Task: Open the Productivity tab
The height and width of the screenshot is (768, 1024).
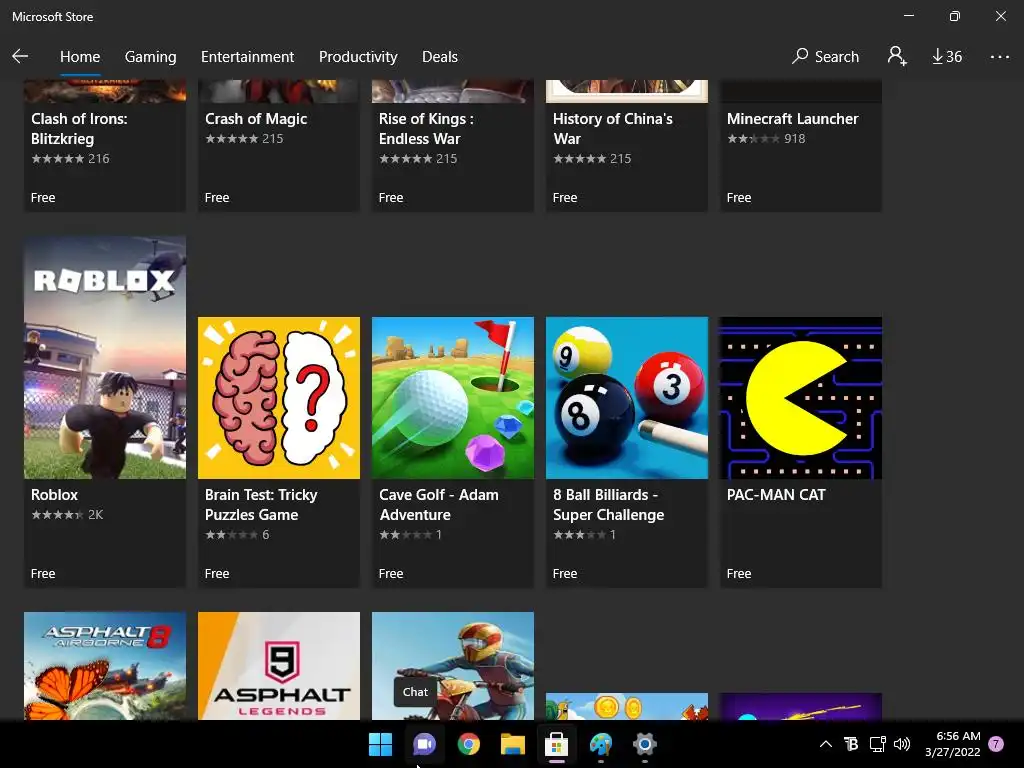Action: pos(358,57)
